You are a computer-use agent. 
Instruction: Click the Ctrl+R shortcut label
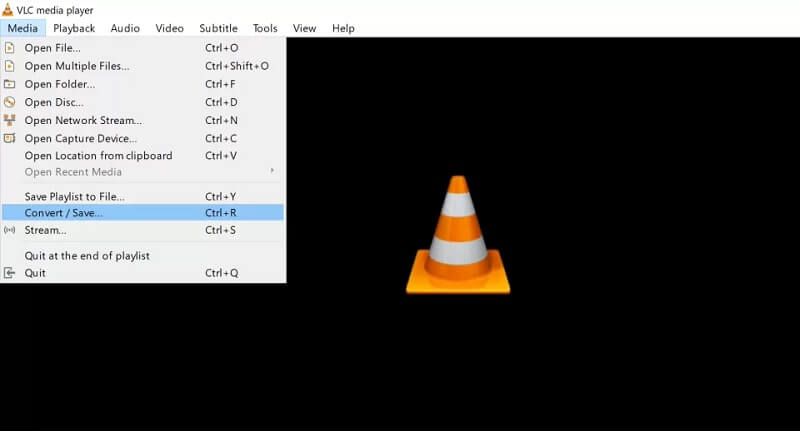tap(220, 213)
